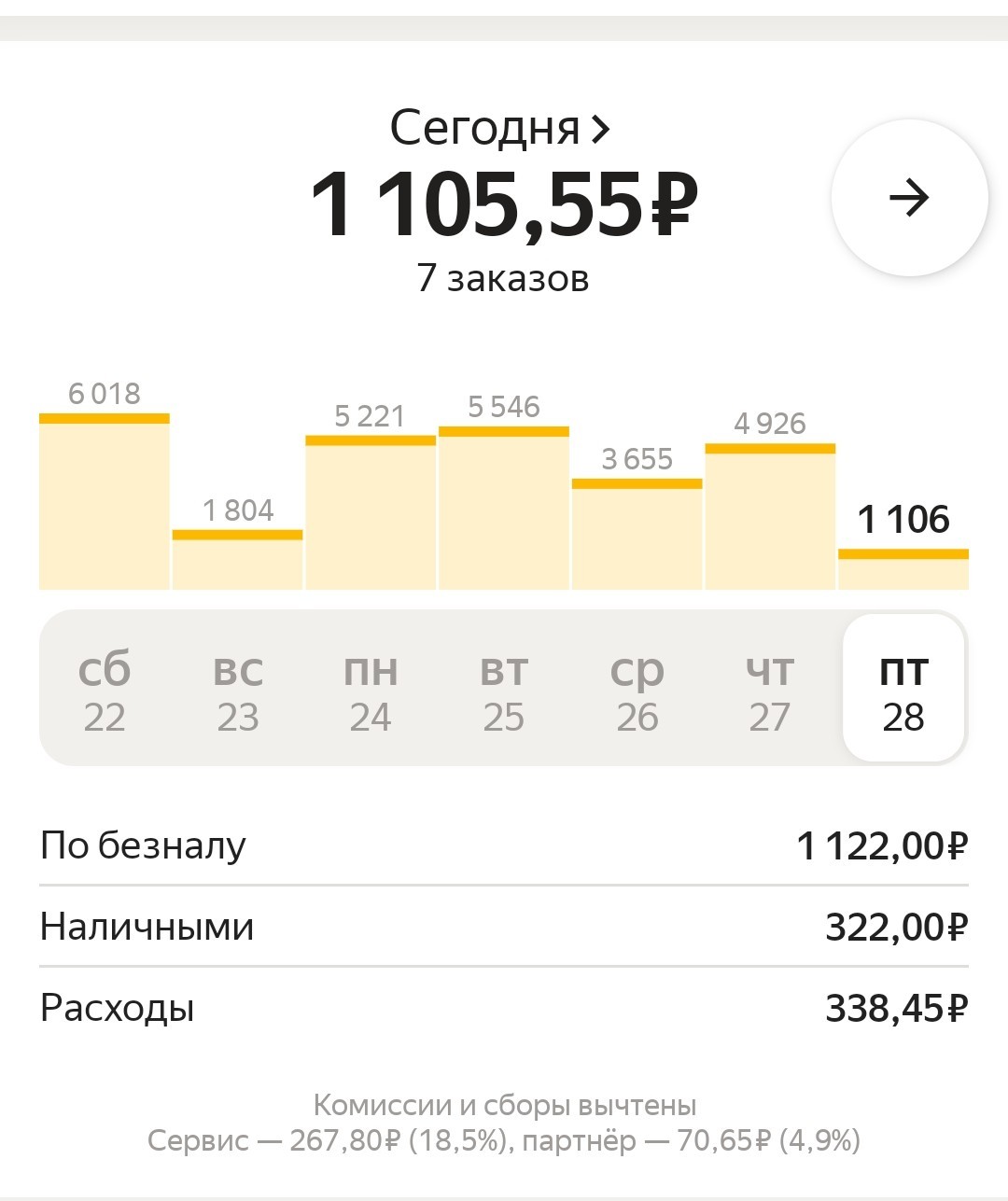Open the chevron next to Сегодня
The image size is (1008, 1201).
click(600, 129)
